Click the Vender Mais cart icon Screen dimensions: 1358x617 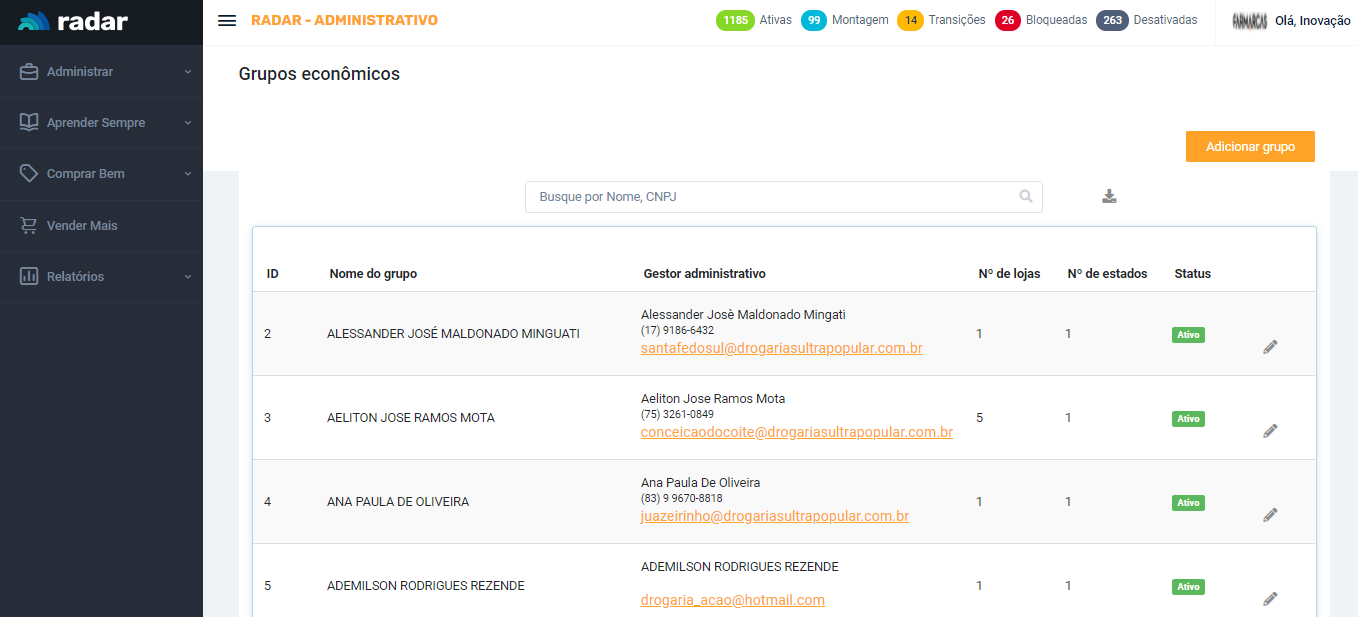coord(29,226)
